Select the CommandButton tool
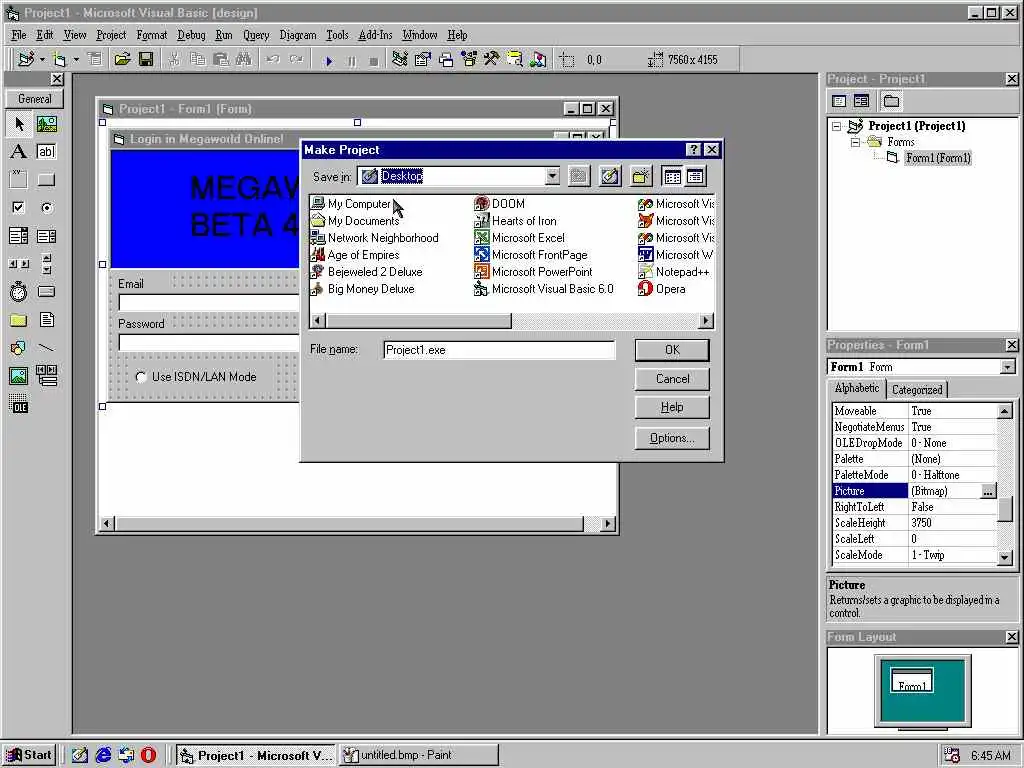The height and width of the screenshot is (768, 1024). (46, 180)
